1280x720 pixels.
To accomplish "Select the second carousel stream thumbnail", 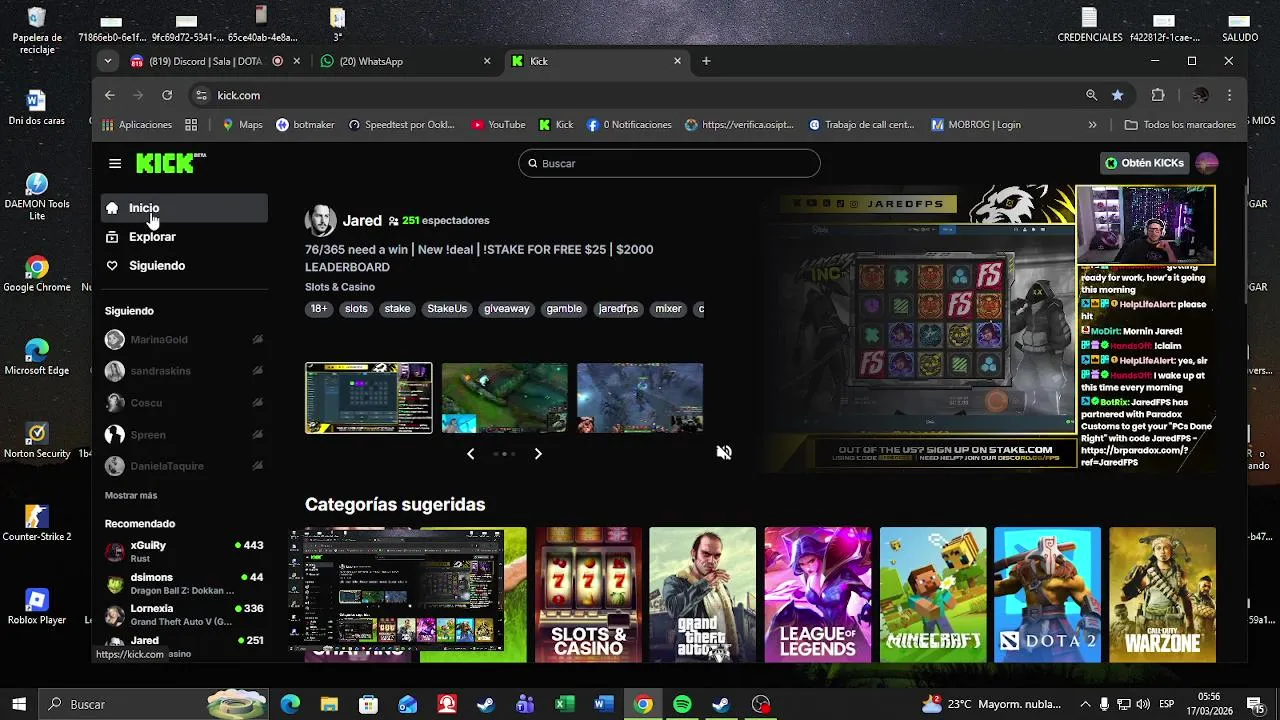I will [x=504, y=398].
